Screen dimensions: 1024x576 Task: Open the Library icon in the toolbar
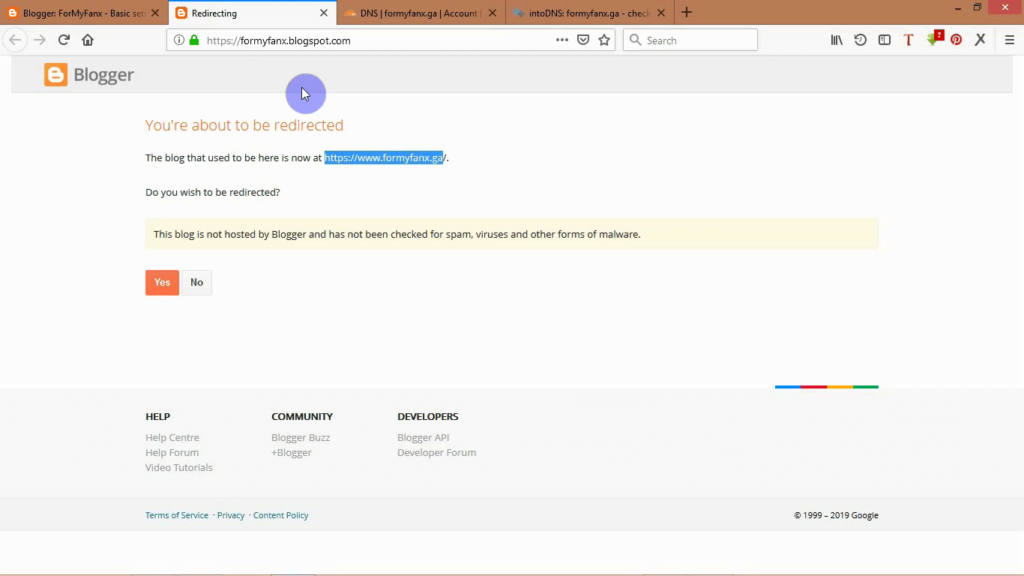[x=836, y=40]
